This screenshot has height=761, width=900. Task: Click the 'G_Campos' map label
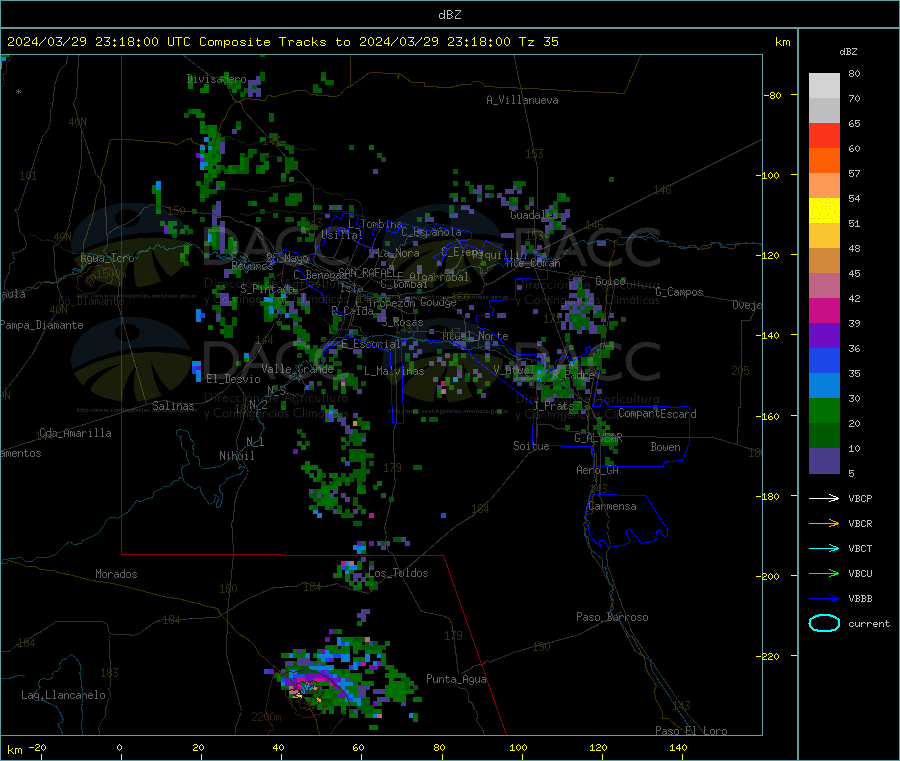[679, 292]
